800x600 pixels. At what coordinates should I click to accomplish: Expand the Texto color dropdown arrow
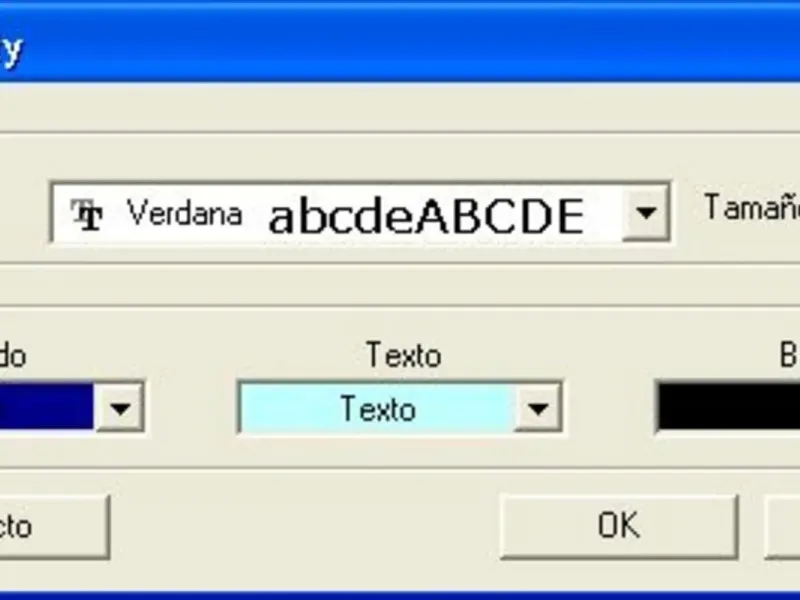point(537,408)
